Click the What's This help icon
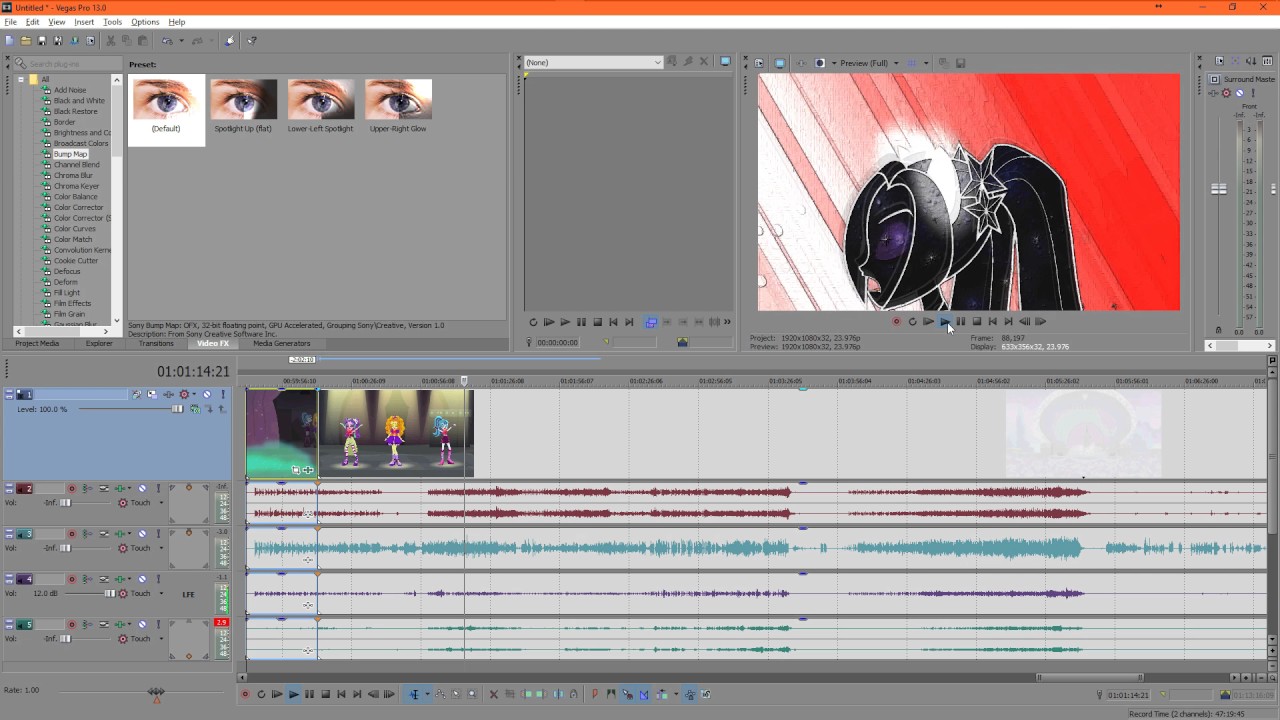1280x720 pixels. click(x=252, y=41)
